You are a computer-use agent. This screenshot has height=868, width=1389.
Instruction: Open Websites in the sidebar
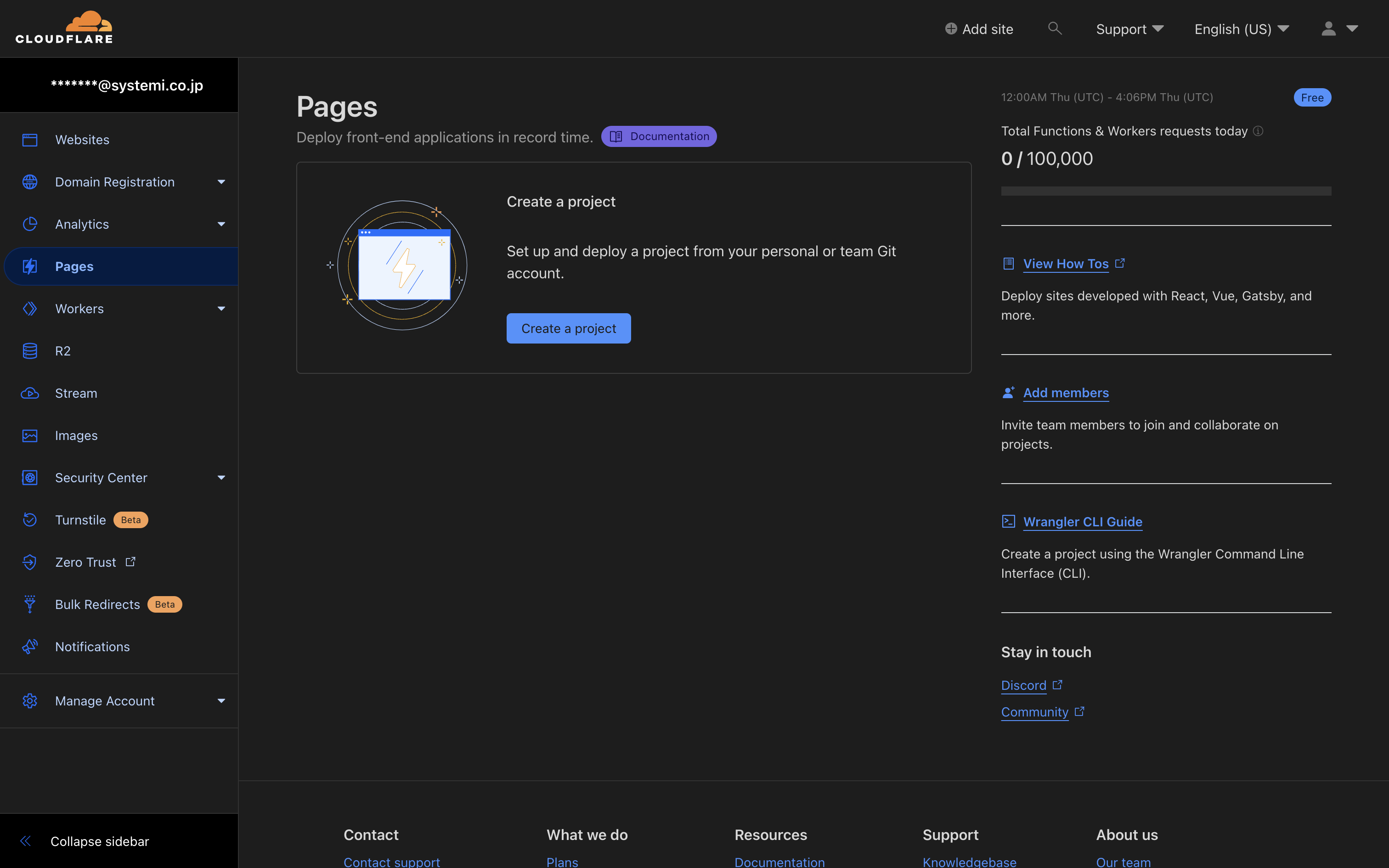pos(119,140)
